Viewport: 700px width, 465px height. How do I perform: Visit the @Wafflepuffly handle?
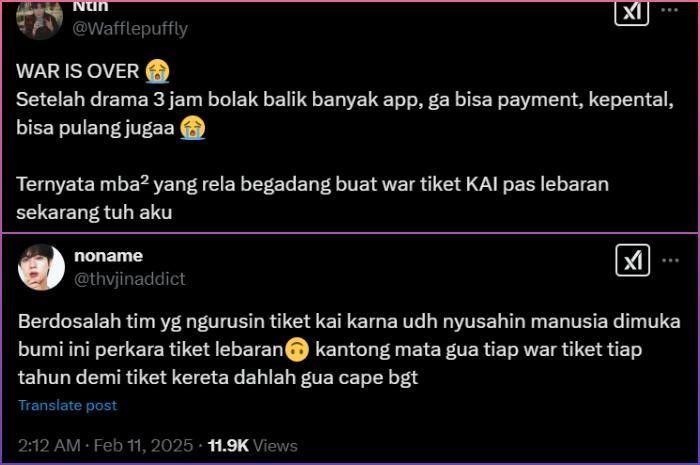tap(130, 29)
